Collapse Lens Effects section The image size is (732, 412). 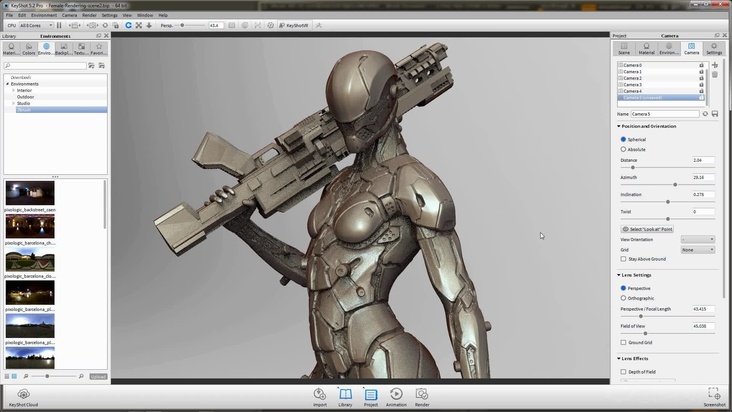tap(619, 359)
